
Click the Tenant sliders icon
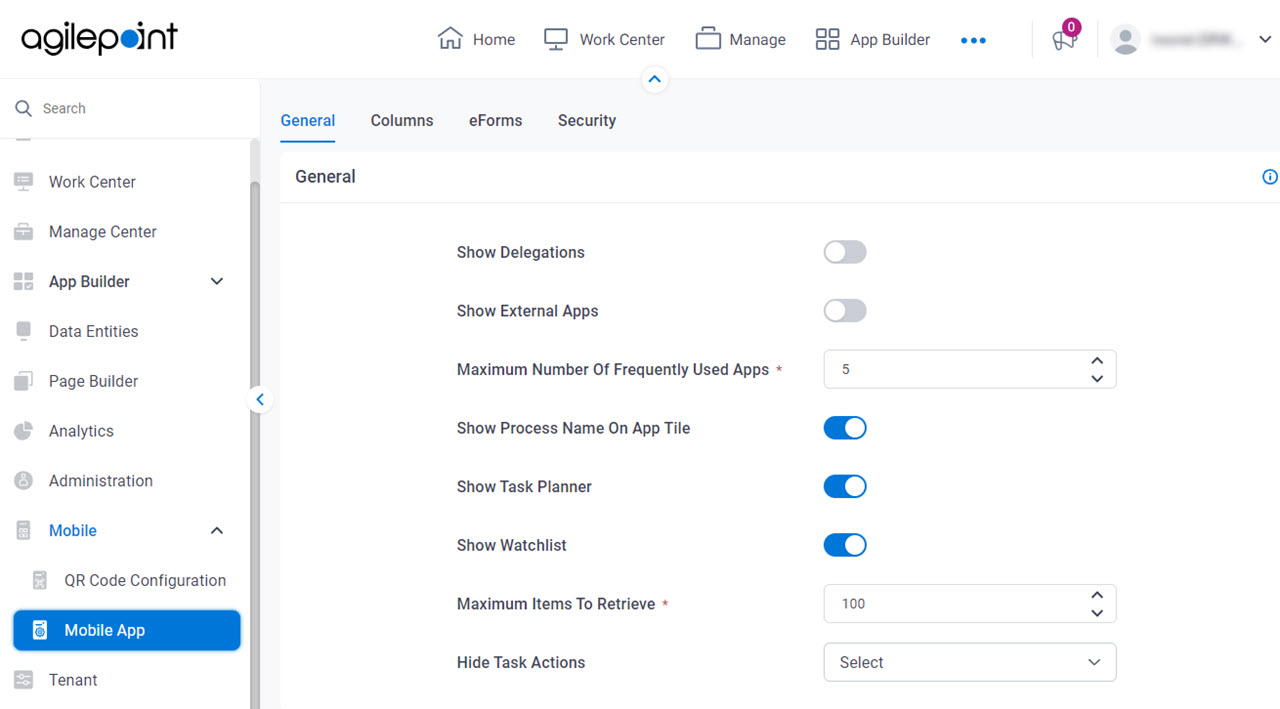[x=23, y=680]
